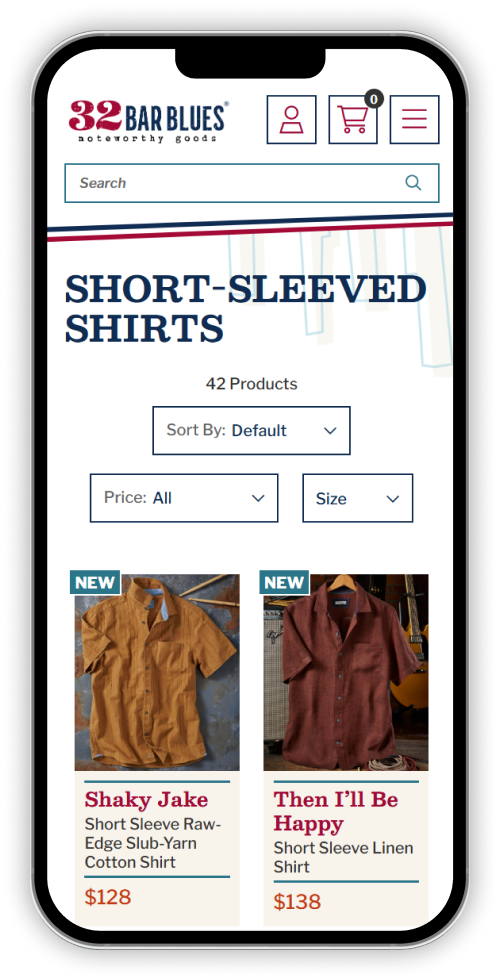Image resolution: width=500 pixels, height=980 pixels.
Task: Click the cart item count badge
Action: tap(374, 99)
